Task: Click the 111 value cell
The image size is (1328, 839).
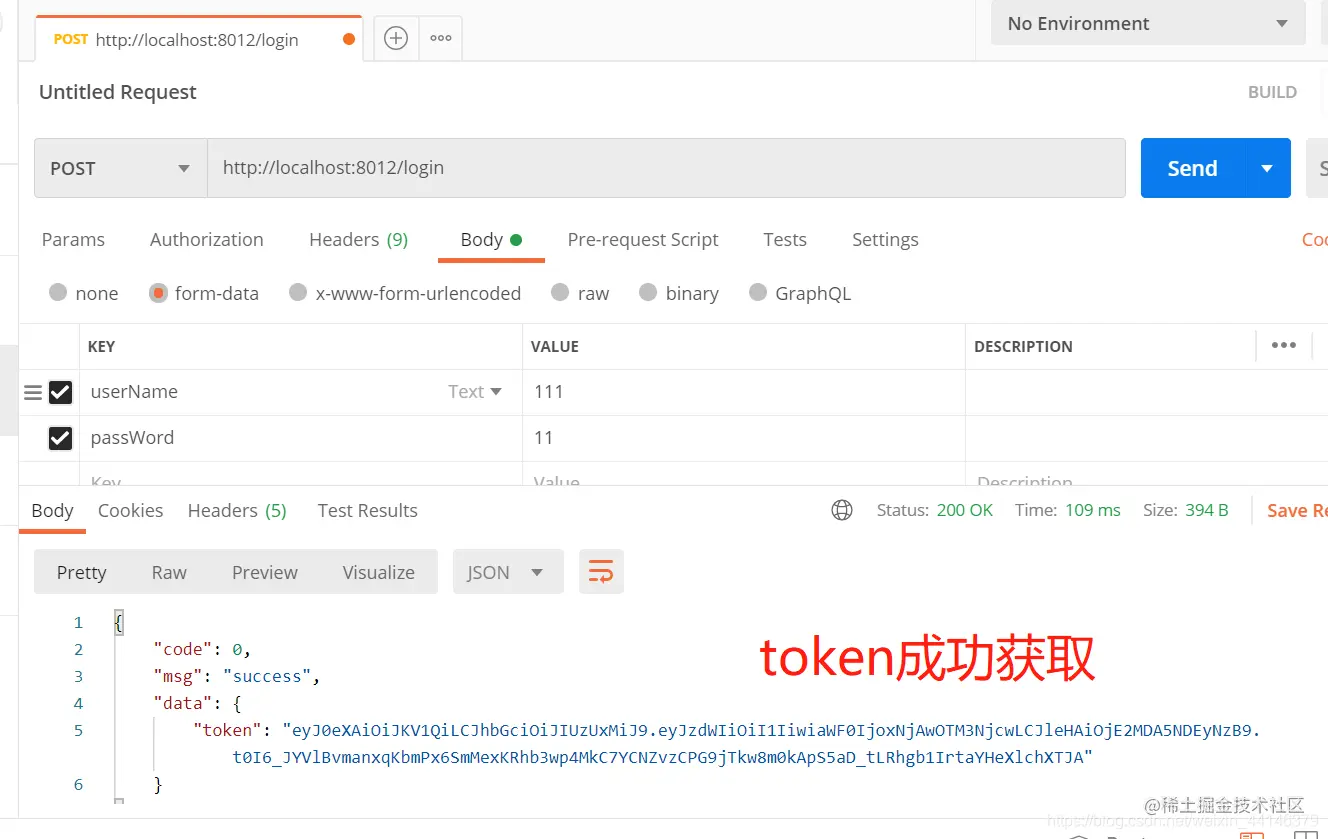Action: pyautogui.click(x=743, y=392)
